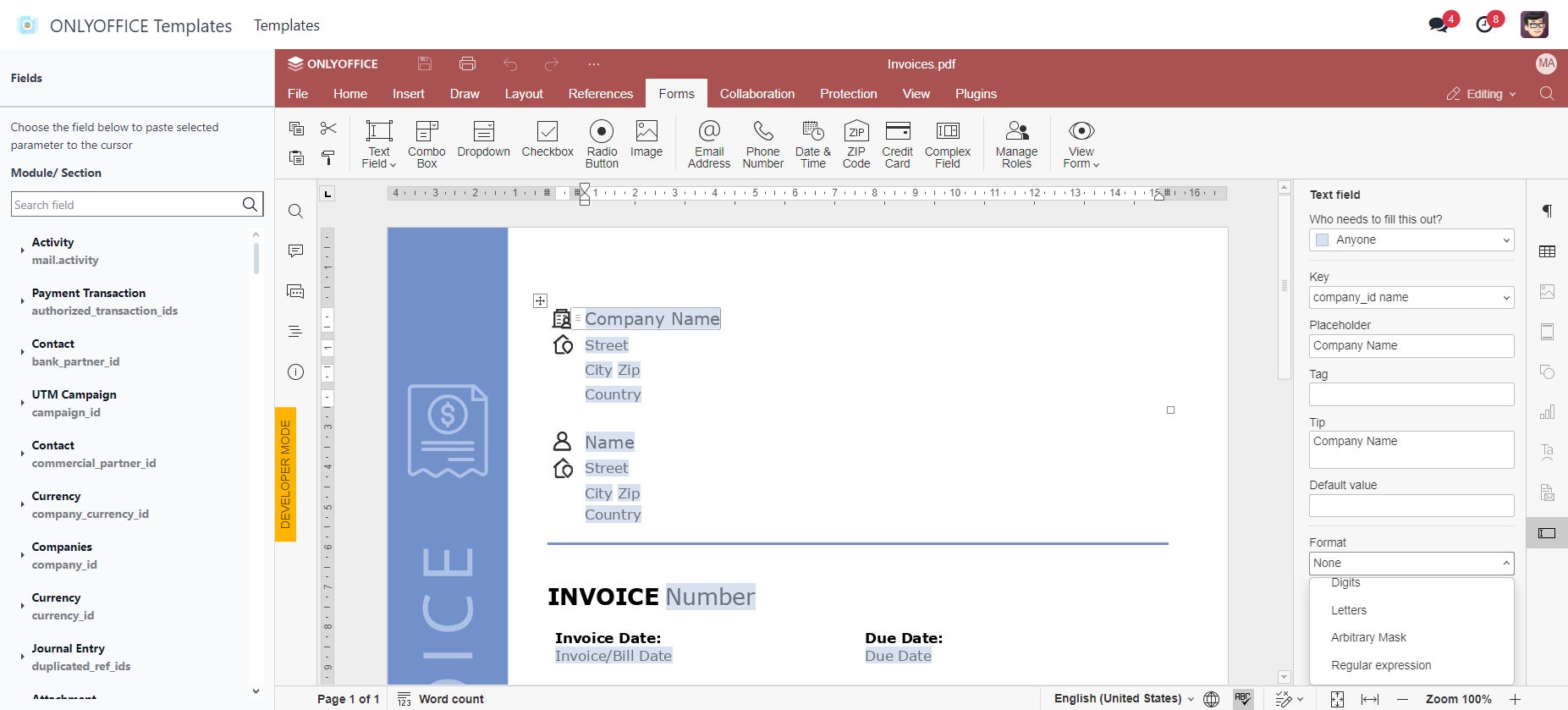Insert a Radio Button field

point(601,143)
